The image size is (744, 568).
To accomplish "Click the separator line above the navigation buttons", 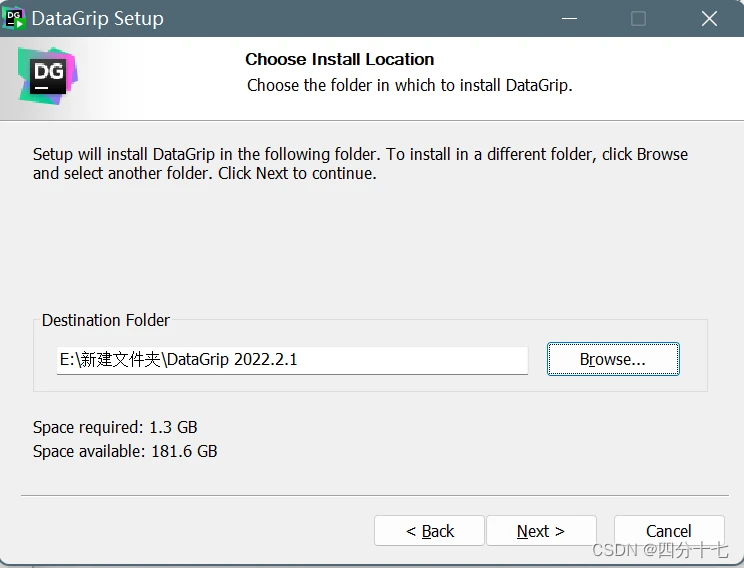I will 375,495.
